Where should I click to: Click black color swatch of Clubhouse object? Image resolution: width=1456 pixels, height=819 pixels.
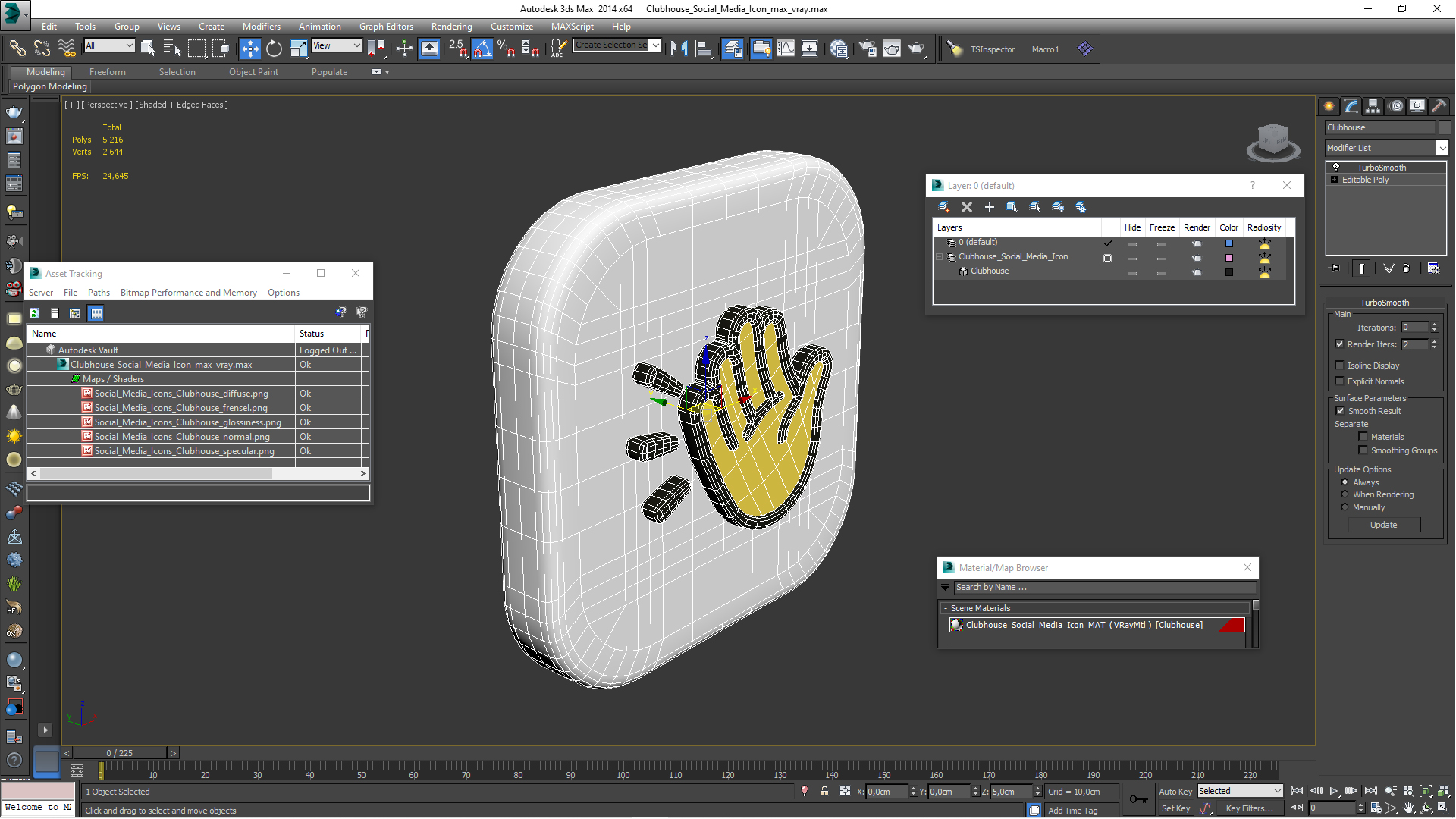(x=1228, y=272)
